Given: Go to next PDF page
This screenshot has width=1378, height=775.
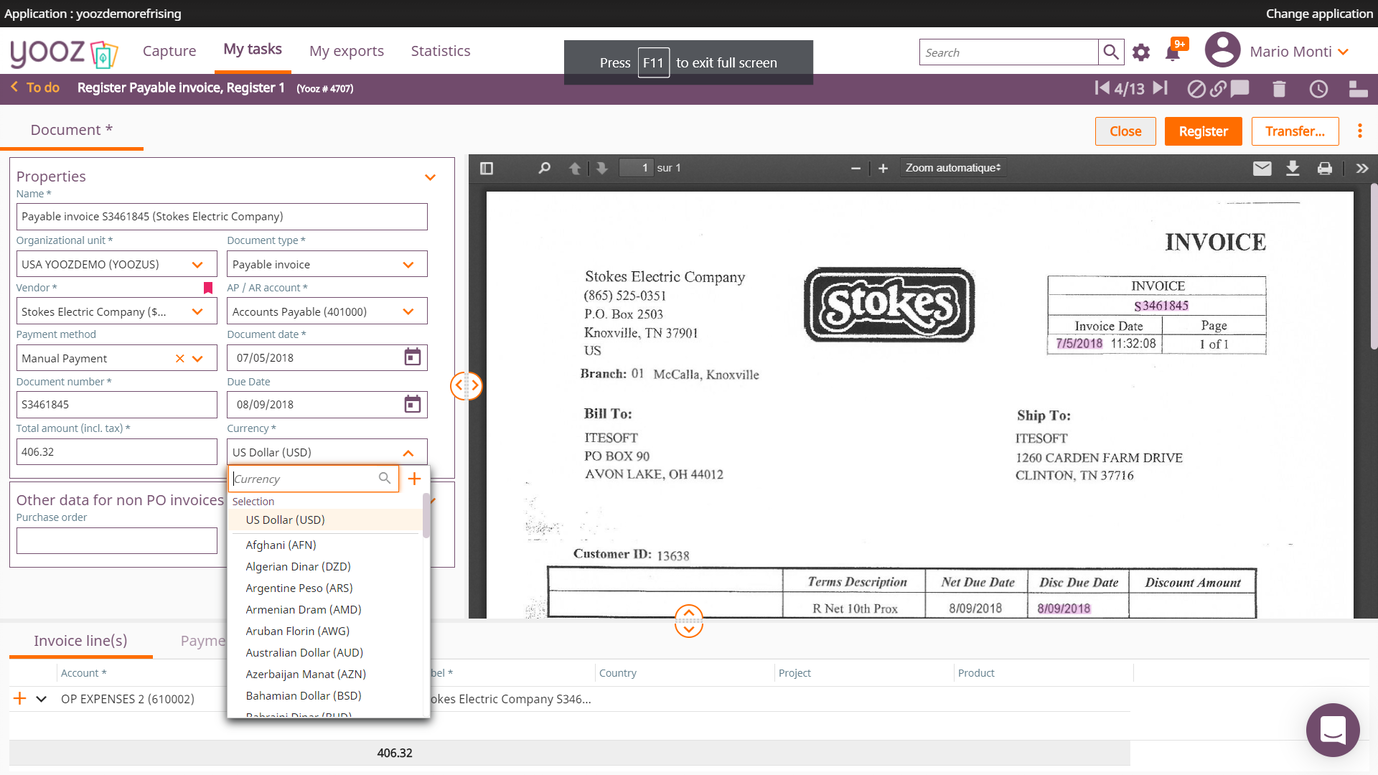Looking at the screenshot, I should [x=602, y=168].
